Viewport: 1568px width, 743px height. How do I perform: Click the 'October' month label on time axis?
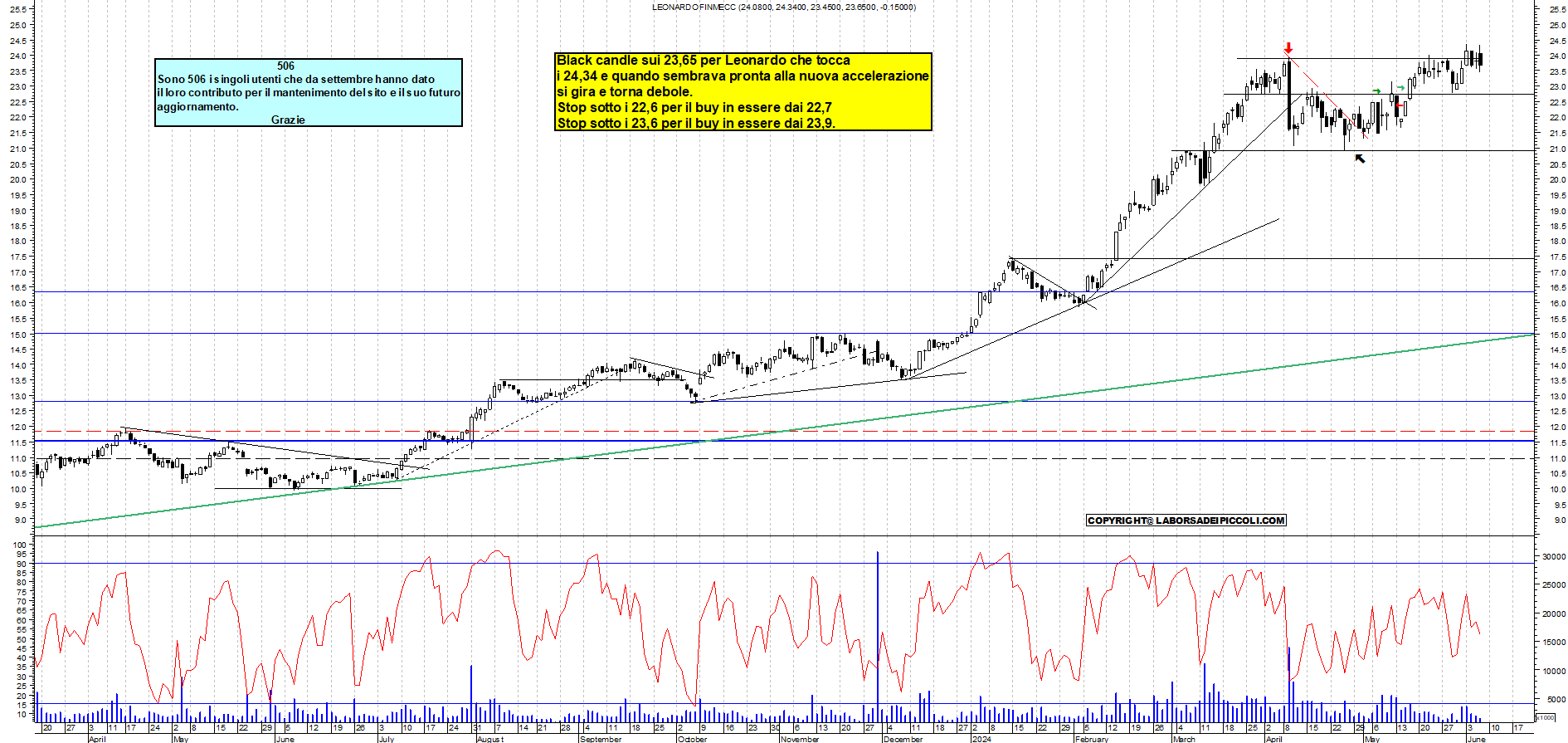click(x=693, y=739)
